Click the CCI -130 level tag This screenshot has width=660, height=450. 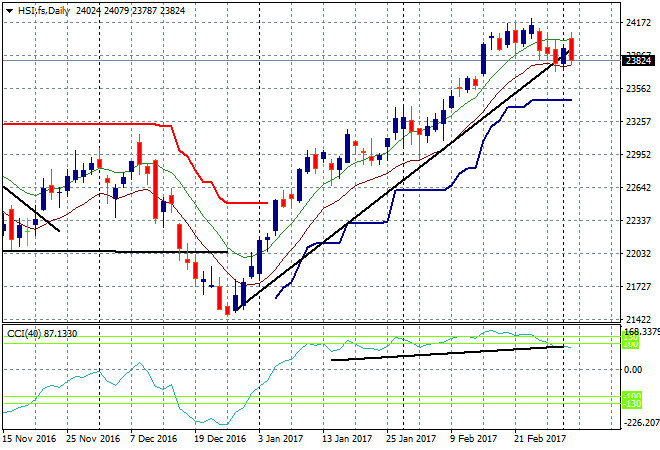631,404
